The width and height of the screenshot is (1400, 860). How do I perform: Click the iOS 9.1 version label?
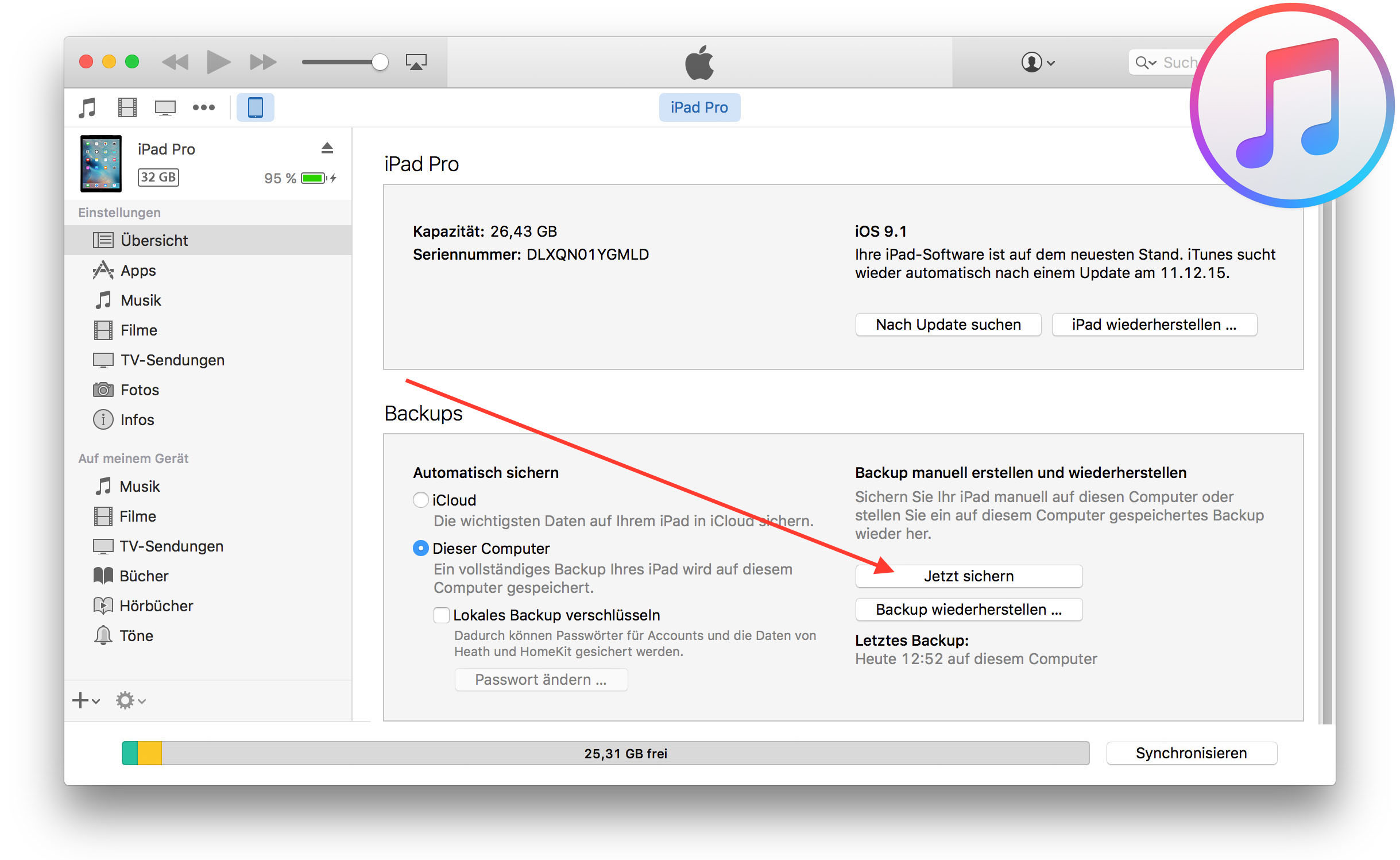click(x=881, y=232)
